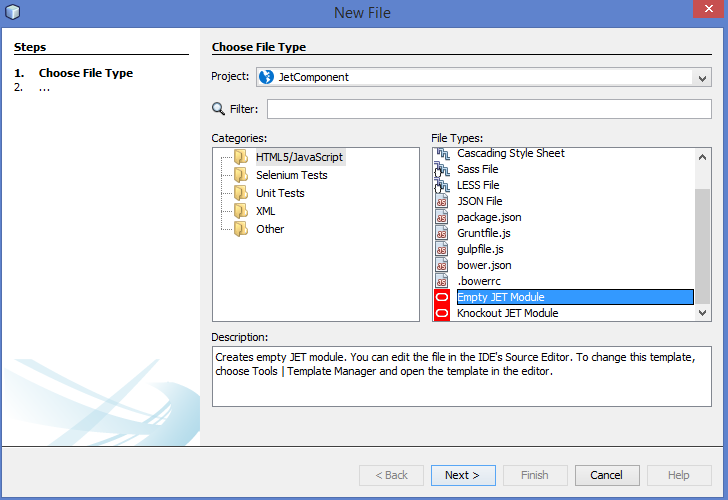Close the New File dialog
This screenshot has height=500, width=728.
(x=708, y=9)
